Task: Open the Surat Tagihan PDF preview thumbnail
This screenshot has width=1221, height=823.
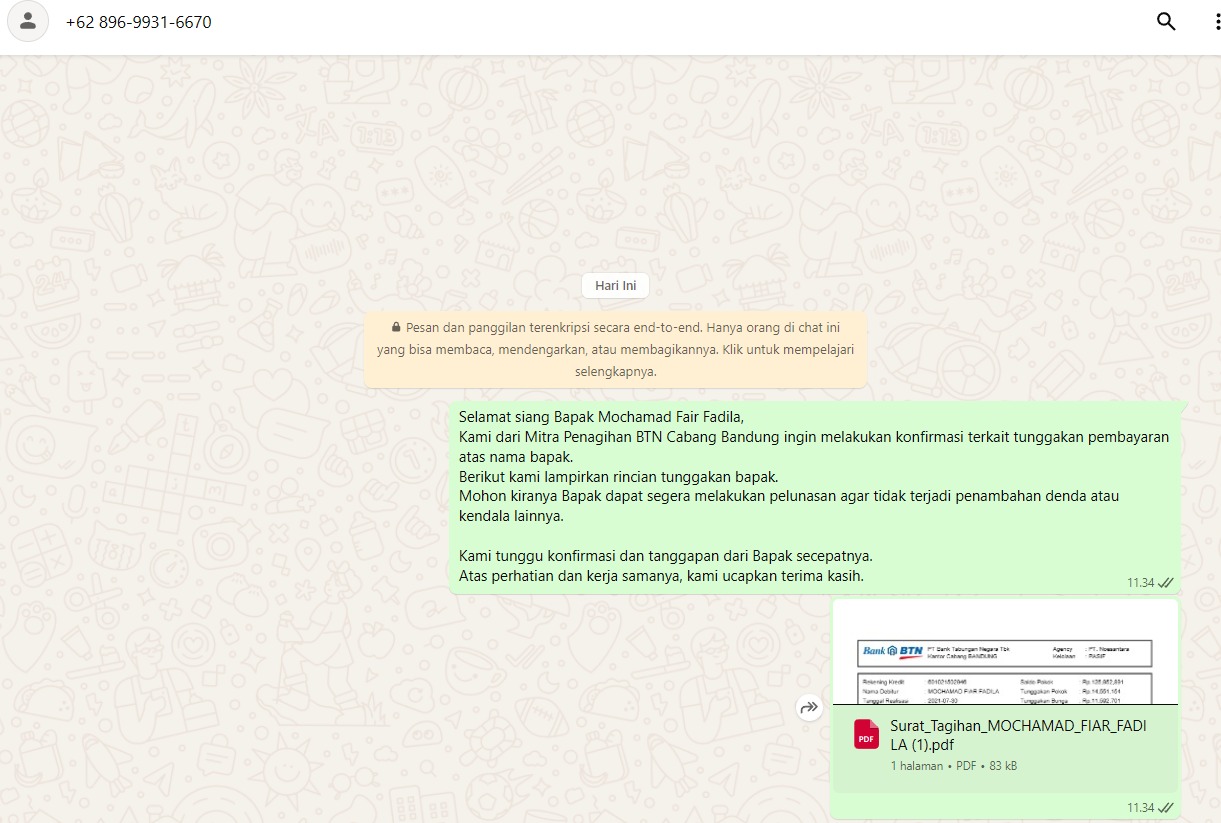Action: point(1005,652)
